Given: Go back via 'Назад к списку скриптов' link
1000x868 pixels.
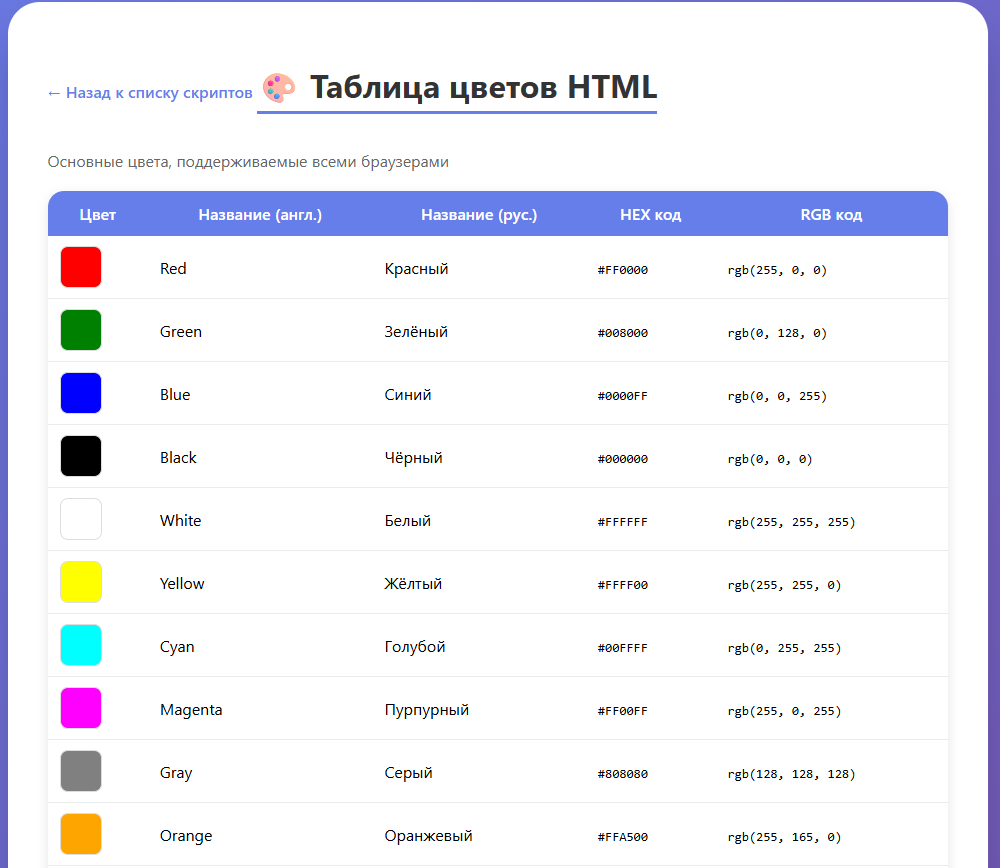Looking at the screenshot, I should pos(150,93).
